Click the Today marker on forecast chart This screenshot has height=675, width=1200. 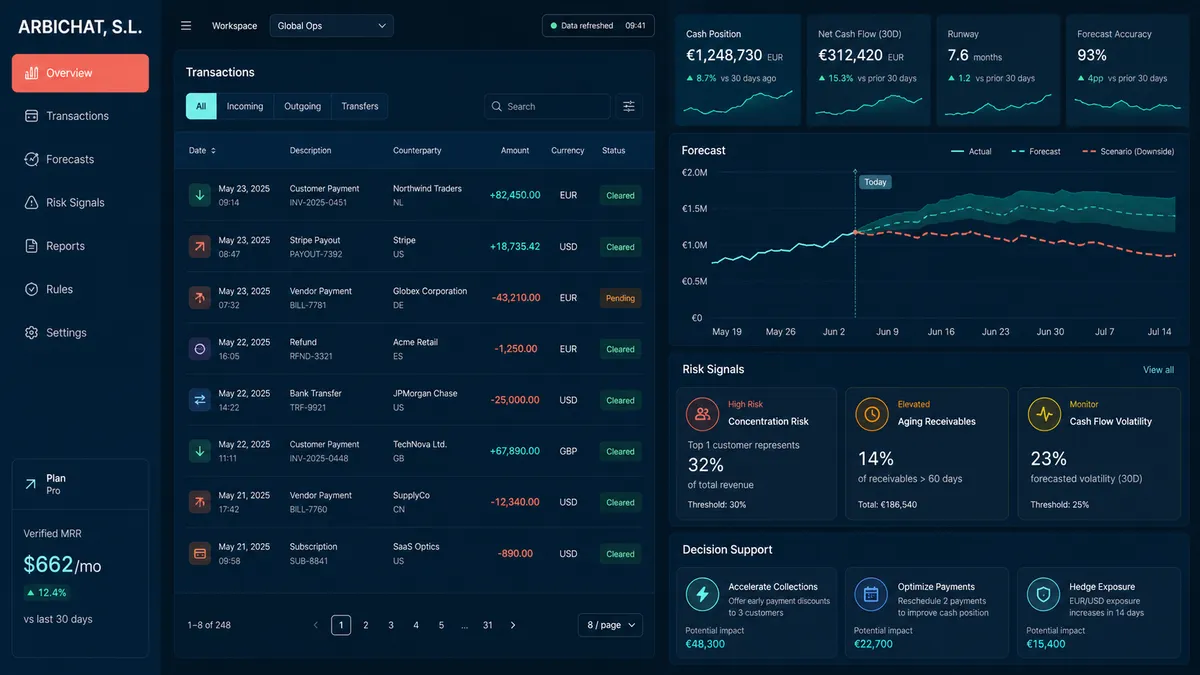[x=875, y=182]
